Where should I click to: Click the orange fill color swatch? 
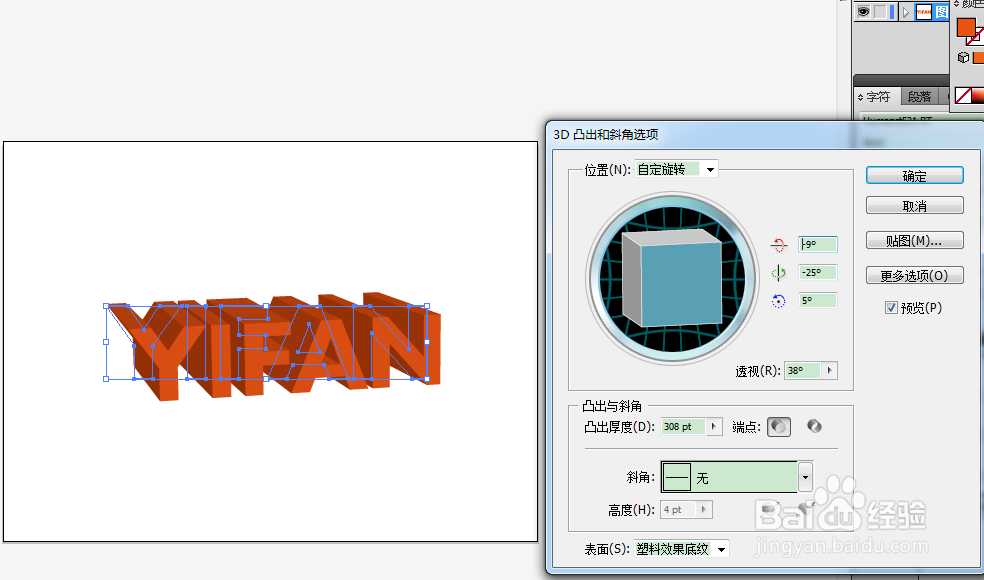point(967,29)
